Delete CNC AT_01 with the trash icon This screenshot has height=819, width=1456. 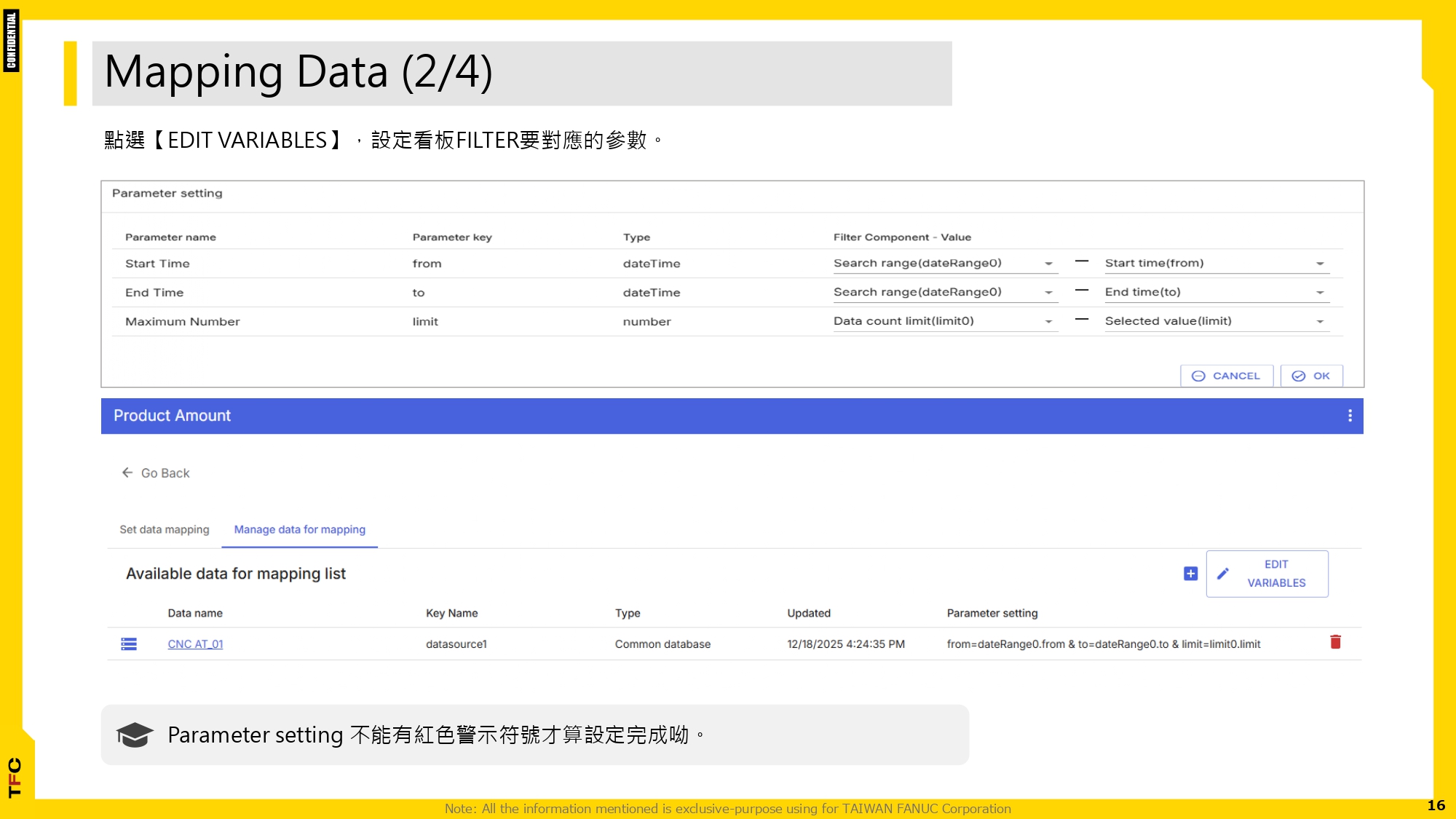(x=1336, y=643)
